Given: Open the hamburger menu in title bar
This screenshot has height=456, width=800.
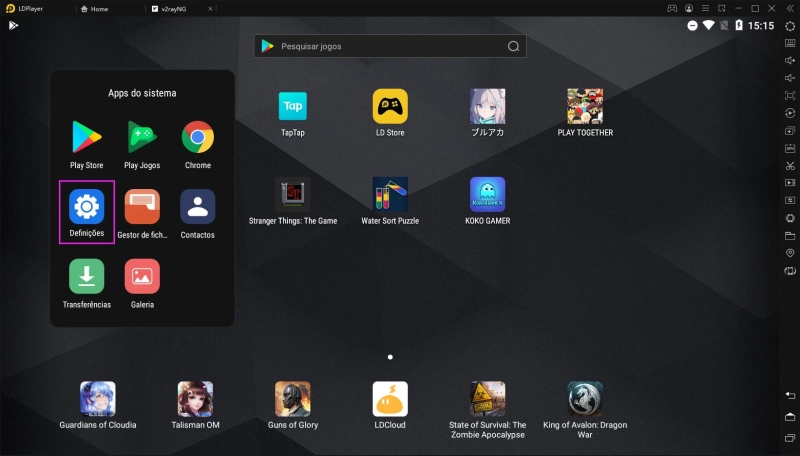Looking at the screenshot, I should (705, 9).
